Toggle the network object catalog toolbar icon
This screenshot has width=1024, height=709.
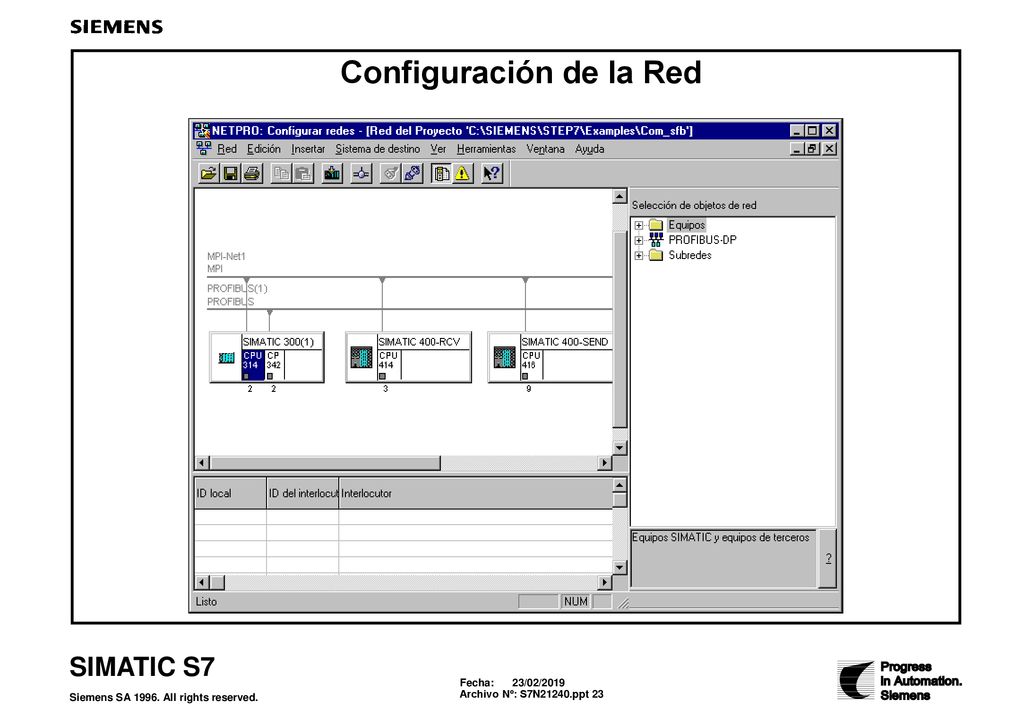441,174
